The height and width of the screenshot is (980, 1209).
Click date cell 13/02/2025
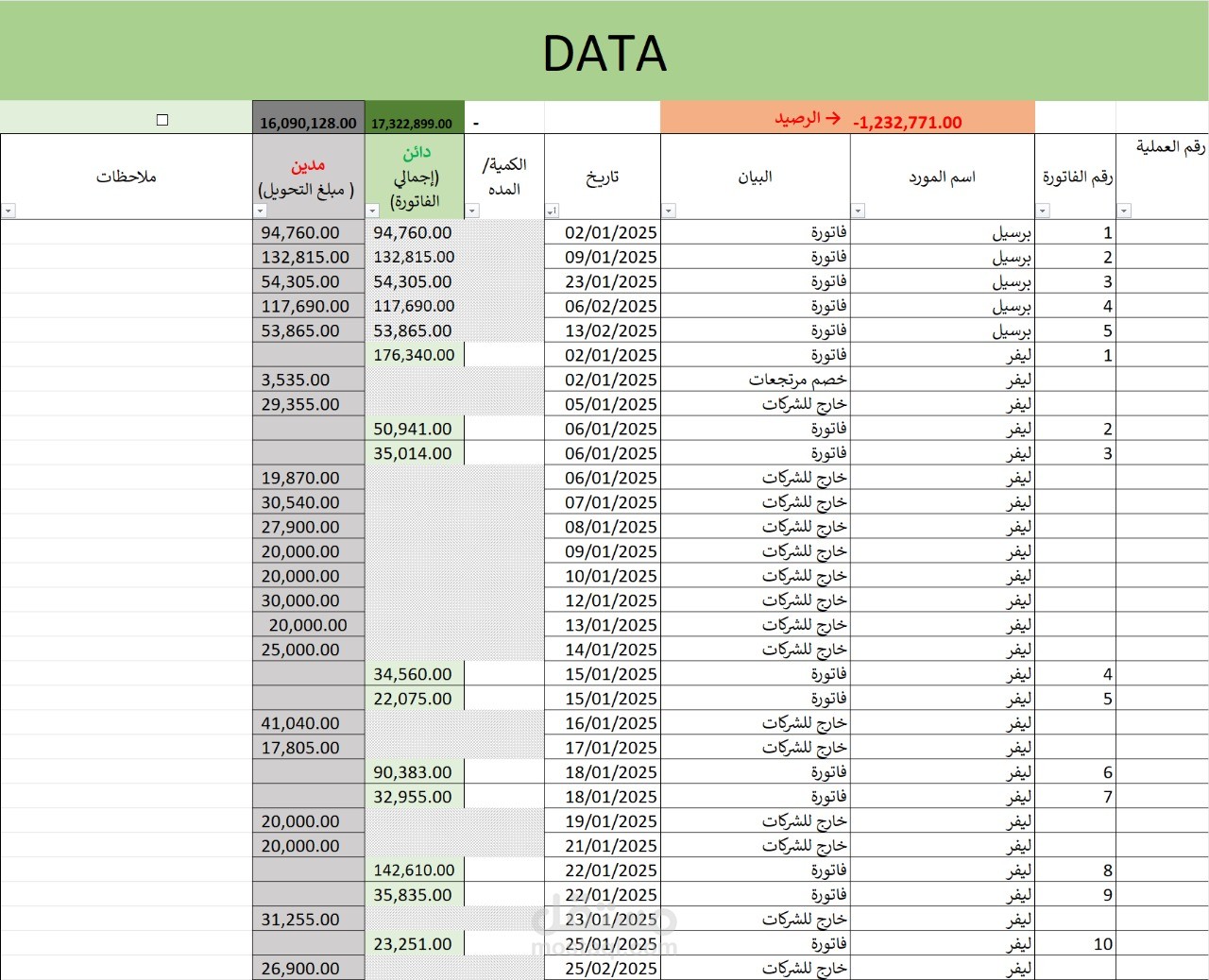pos(603,330)
